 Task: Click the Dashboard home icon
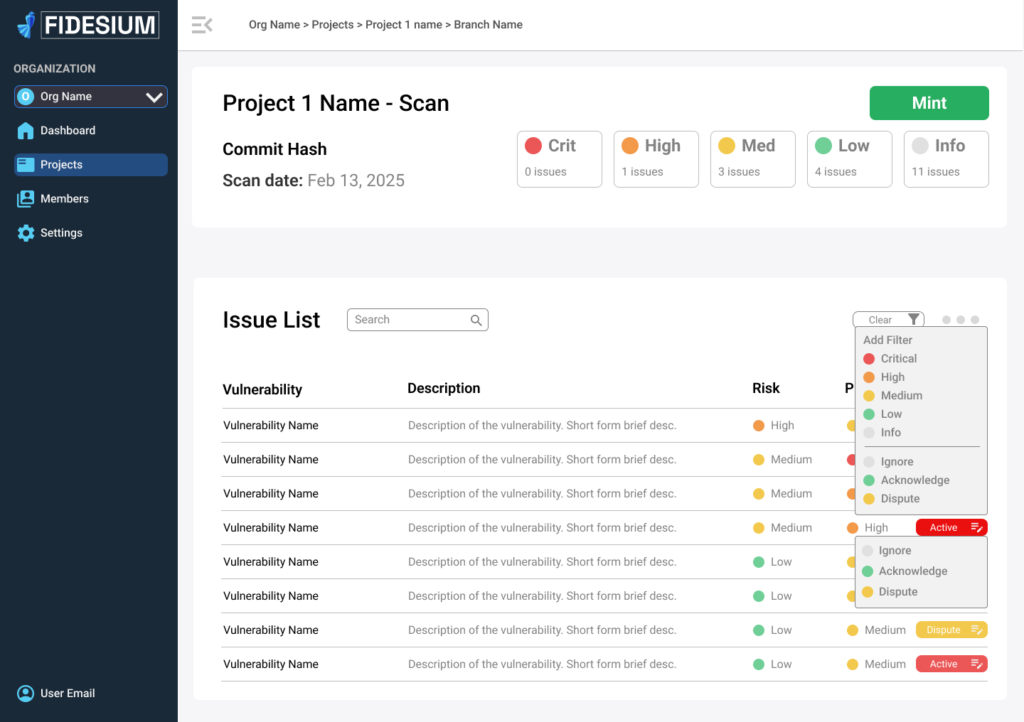25,131
